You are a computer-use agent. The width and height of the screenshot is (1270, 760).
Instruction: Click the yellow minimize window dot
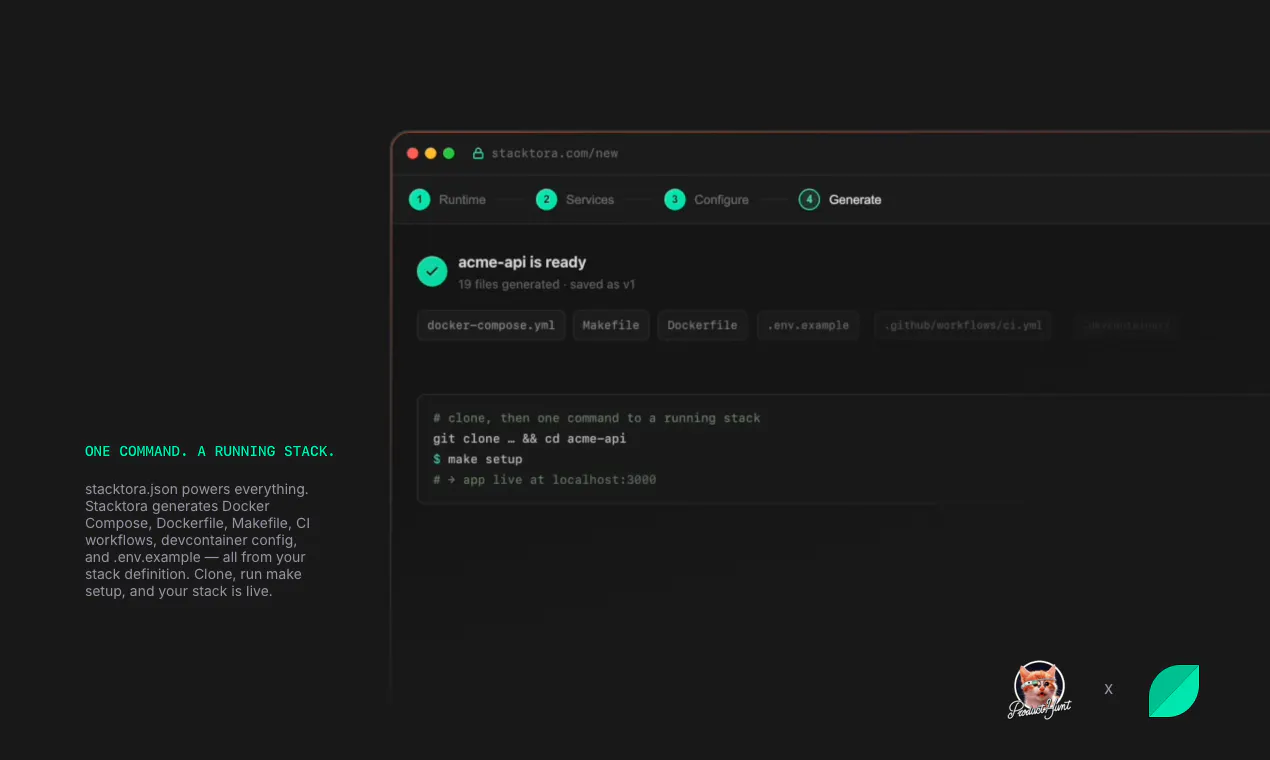[x=431, y=153]
